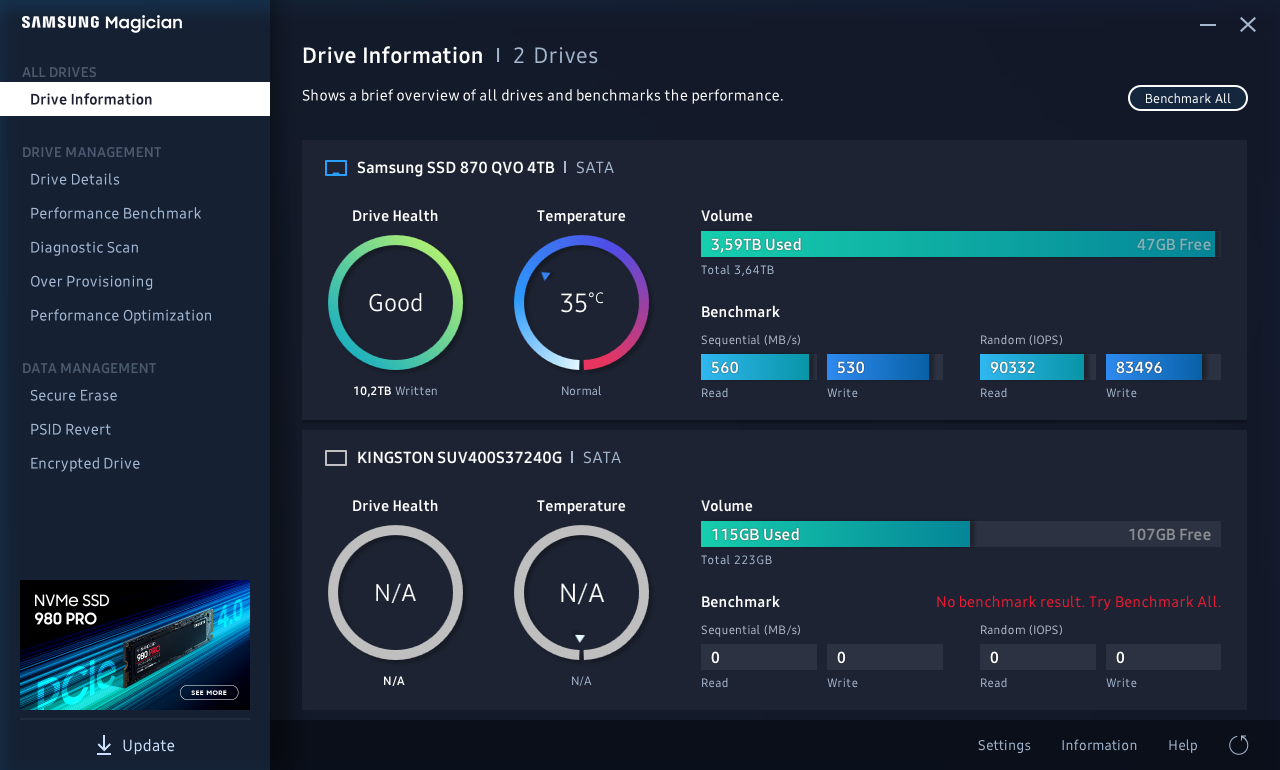This screenshot has height=770, width=1280.
Task: Open Information from bottom bar
Action: 1099,746
